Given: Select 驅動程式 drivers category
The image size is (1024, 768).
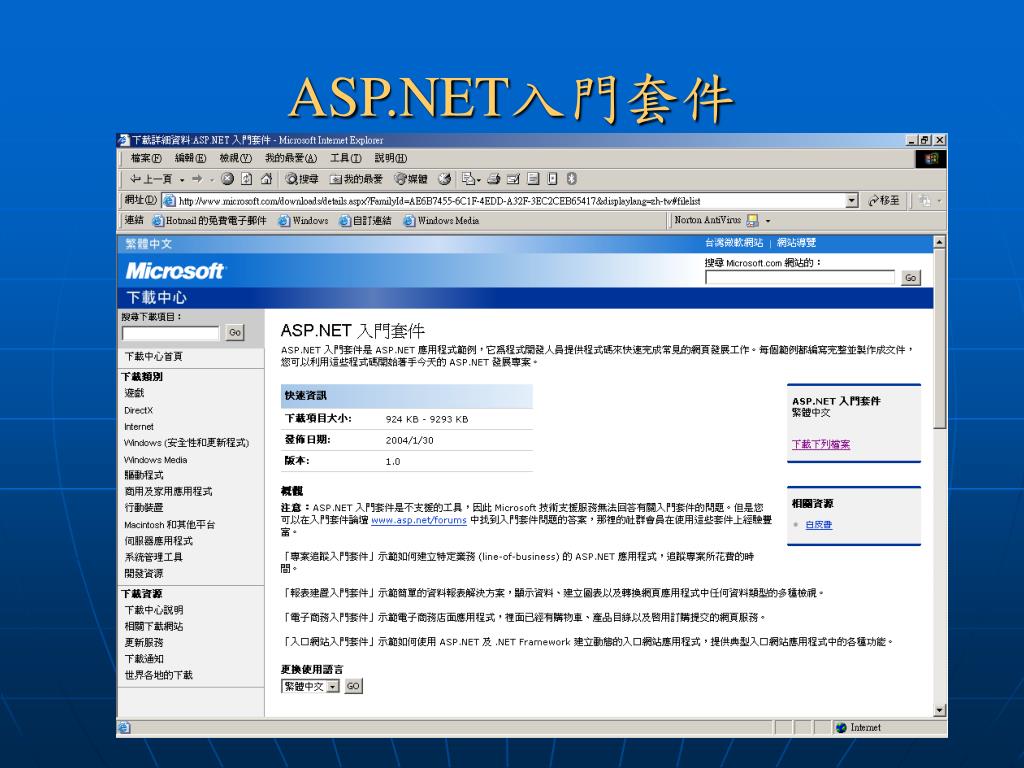Looking at the screenshot, I should 144,475.
